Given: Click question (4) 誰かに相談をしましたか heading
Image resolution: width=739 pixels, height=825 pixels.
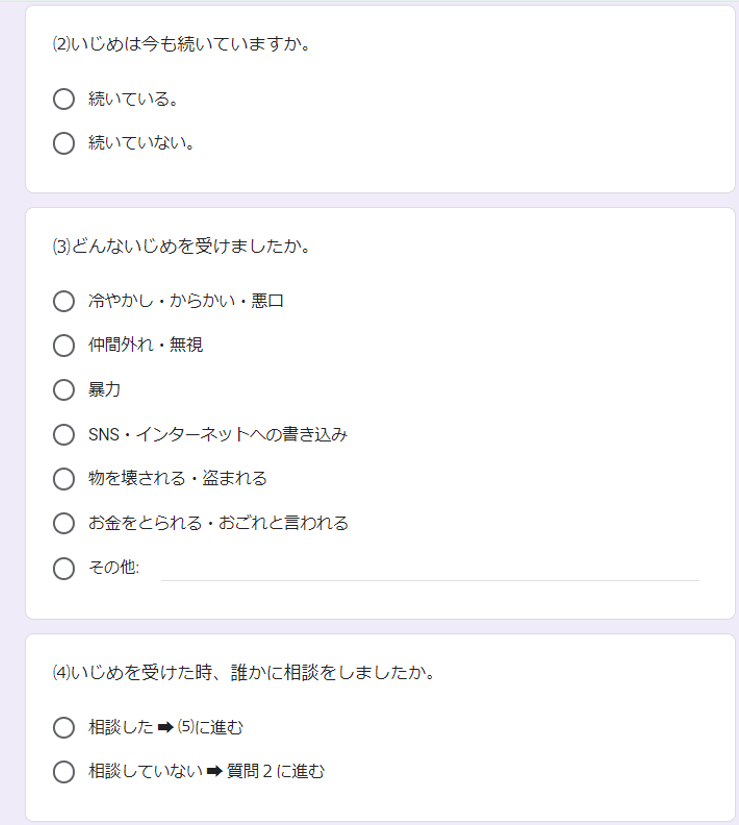Looking at the screenshot, I should click(x=244, y=672).
